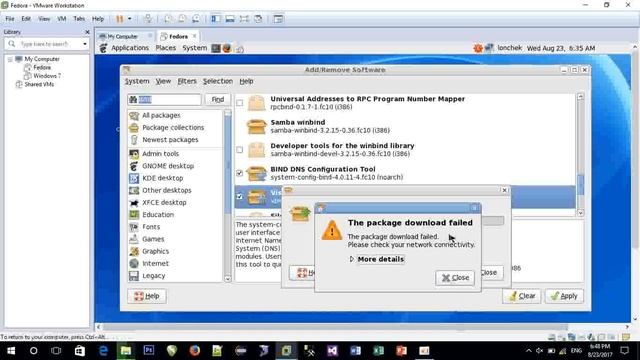The image size is (640, 360).
Task: Open the library search dropdown arrow
Action: point(84,44)
